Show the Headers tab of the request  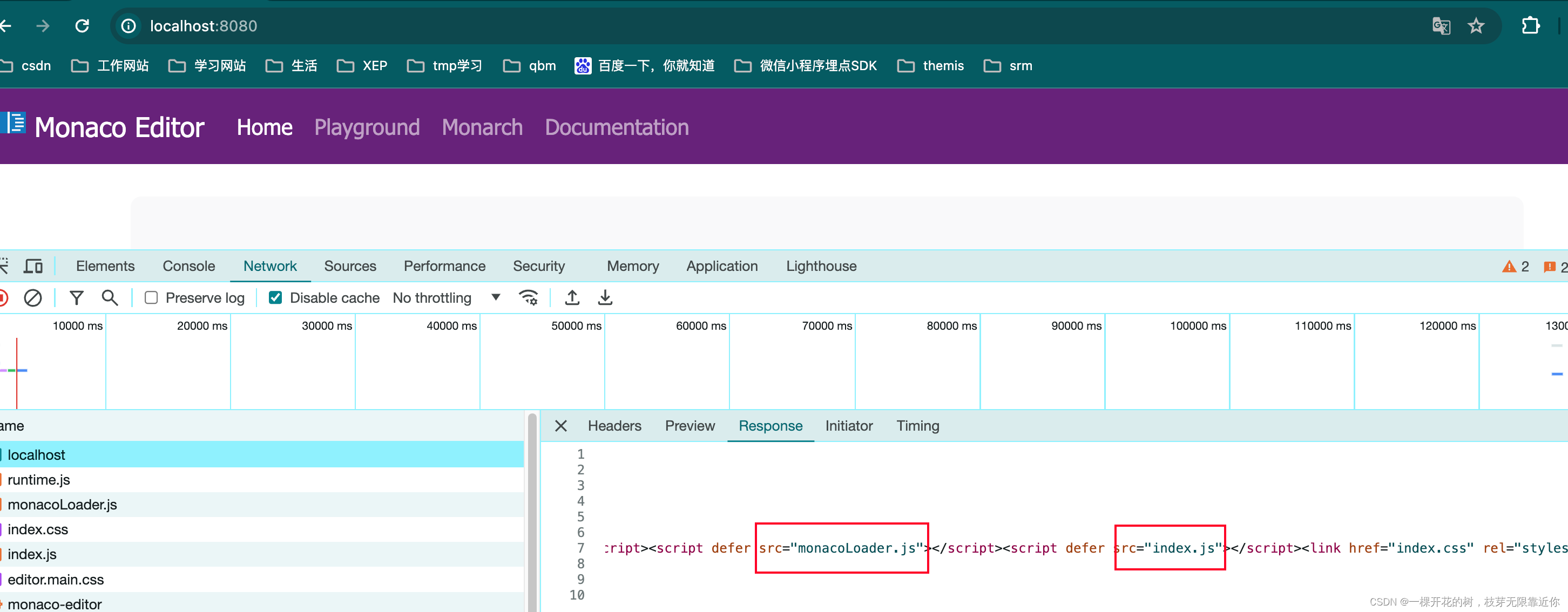point(614,426)
